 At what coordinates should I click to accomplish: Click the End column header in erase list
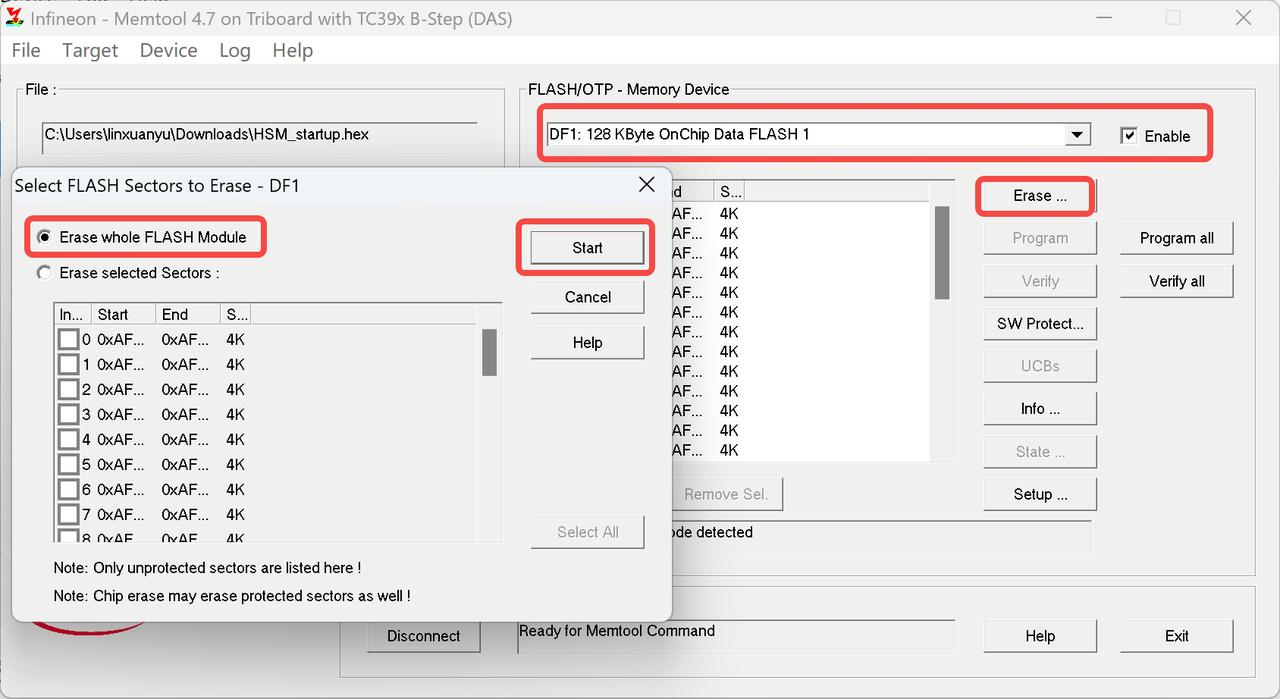(x=187, y=314)
